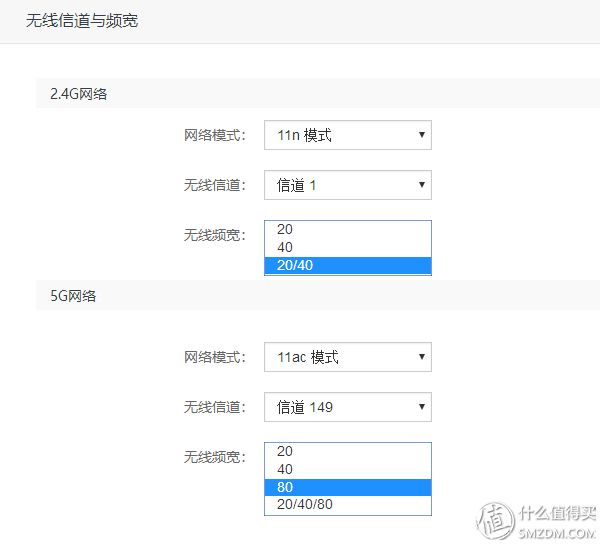
Task: Choose 20/40 in the 2.4G bandwidth list
Action: tap(348, 265)
